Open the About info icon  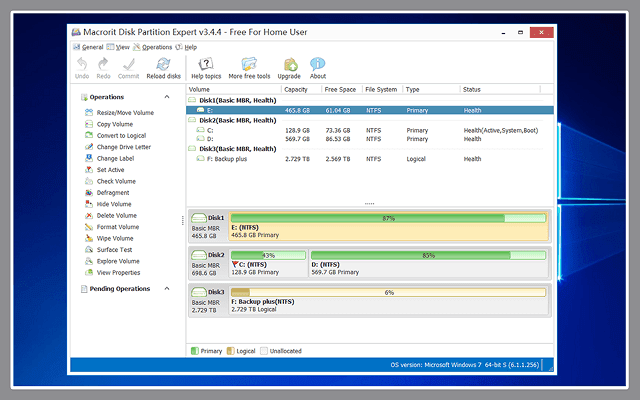[318, 65]
